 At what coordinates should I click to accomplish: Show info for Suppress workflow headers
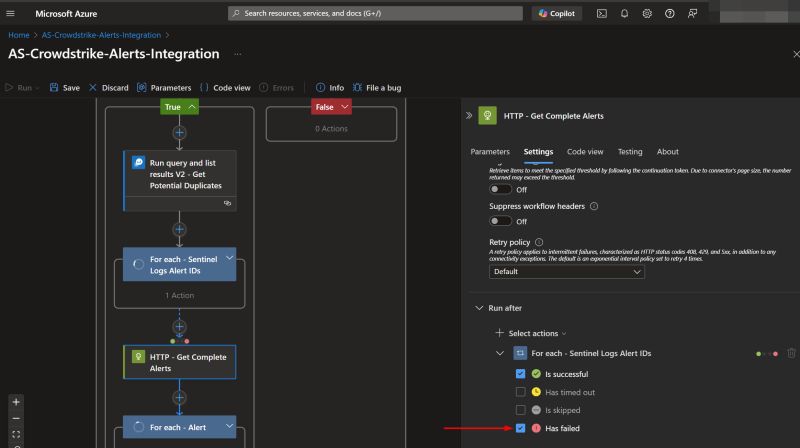coord(594,206)
